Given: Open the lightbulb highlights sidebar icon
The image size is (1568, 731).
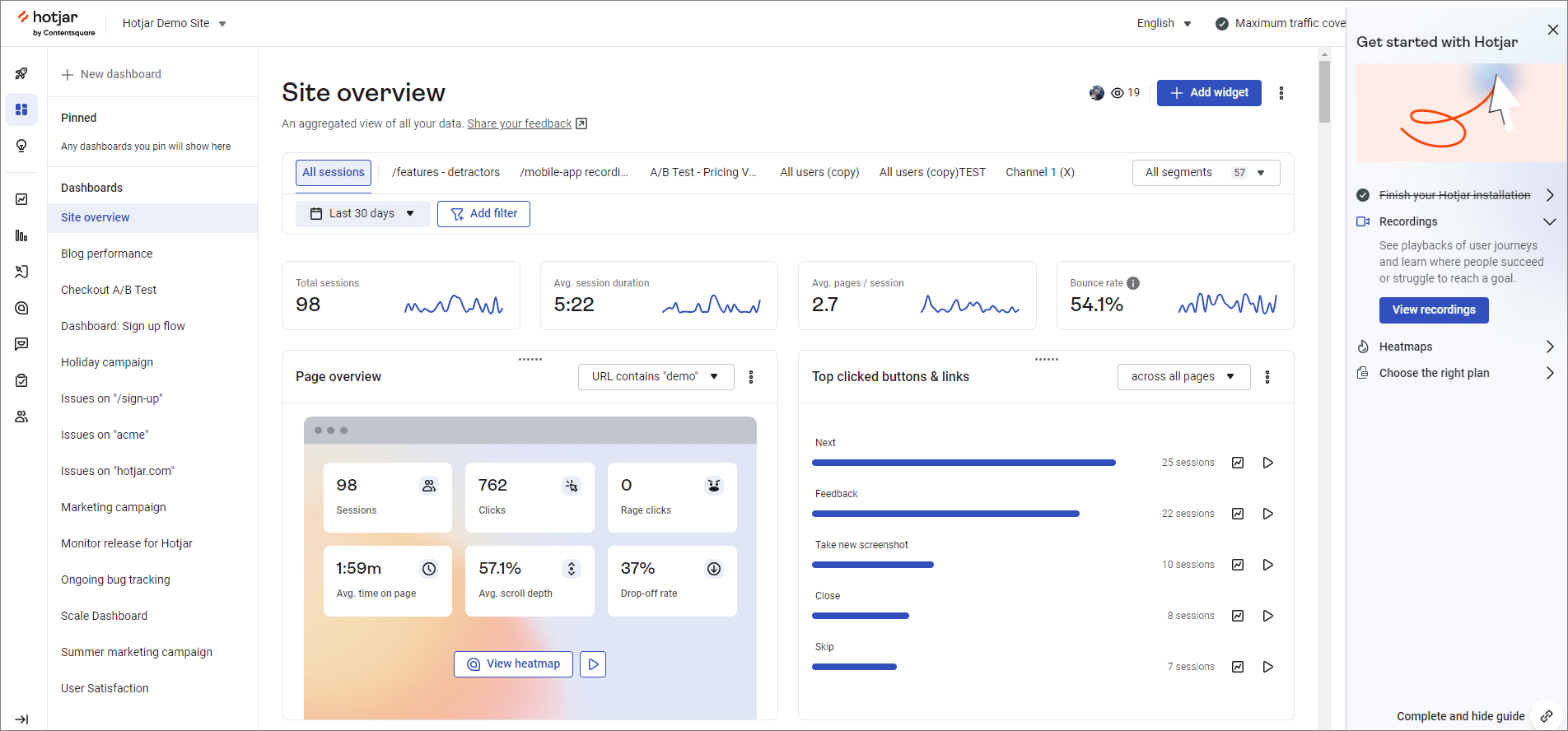Looking at the screenshot, I should [x=21, y=146].
